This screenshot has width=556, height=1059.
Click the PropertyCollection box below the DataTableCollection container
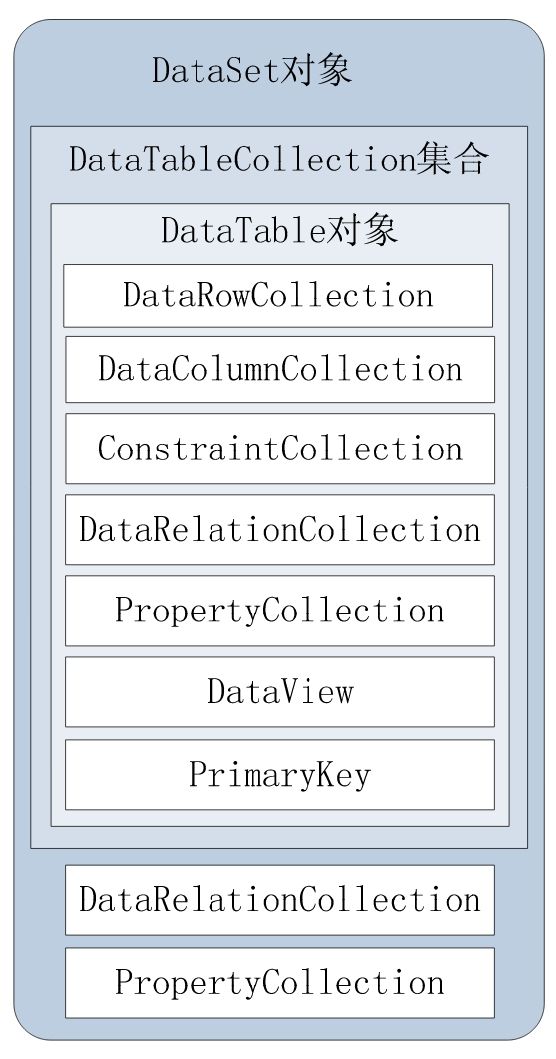[280, 983]
